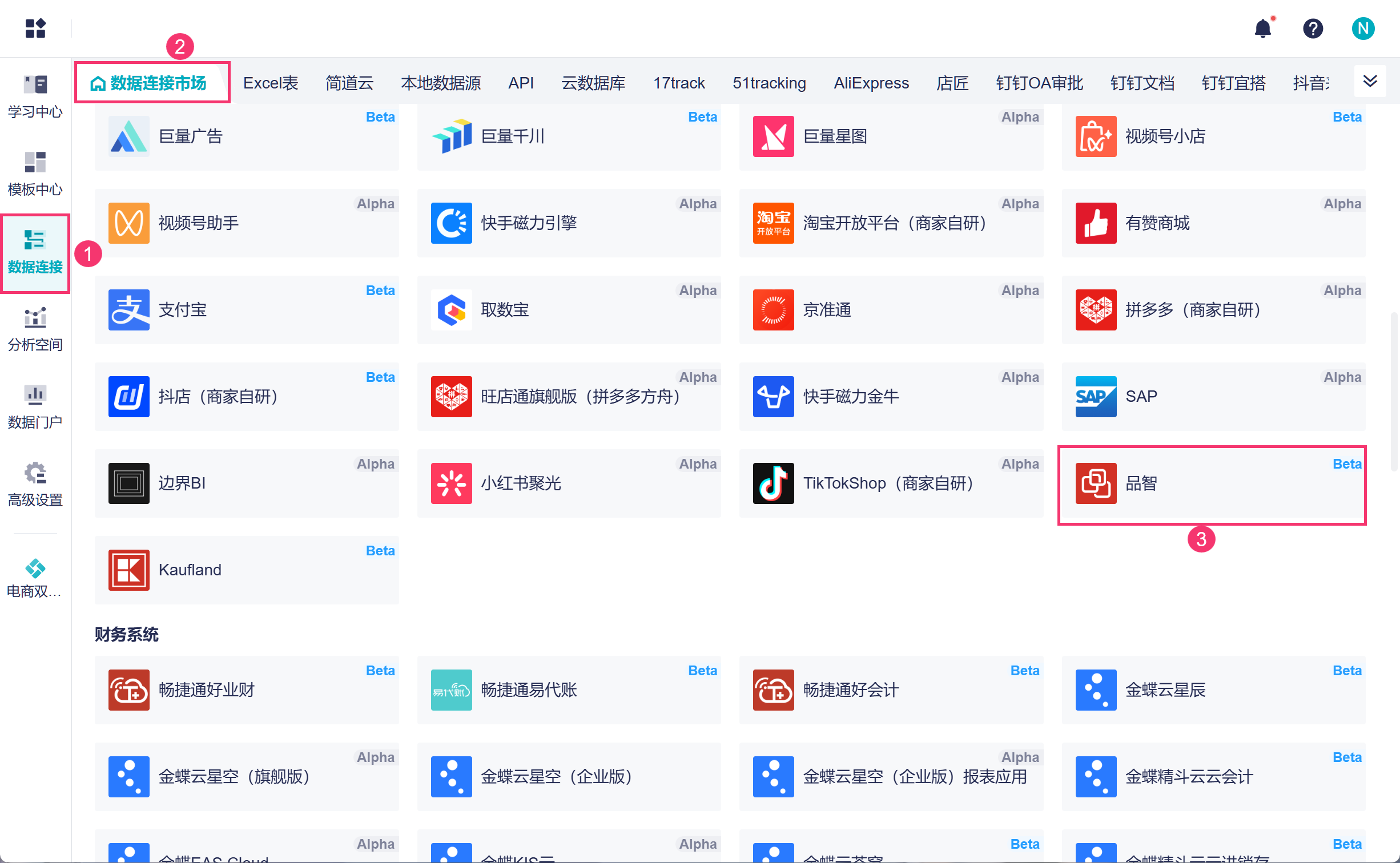Click the 巨量千川 connector icon
The height and width of the screenshot is (863, 1400).
pos(452,136)
